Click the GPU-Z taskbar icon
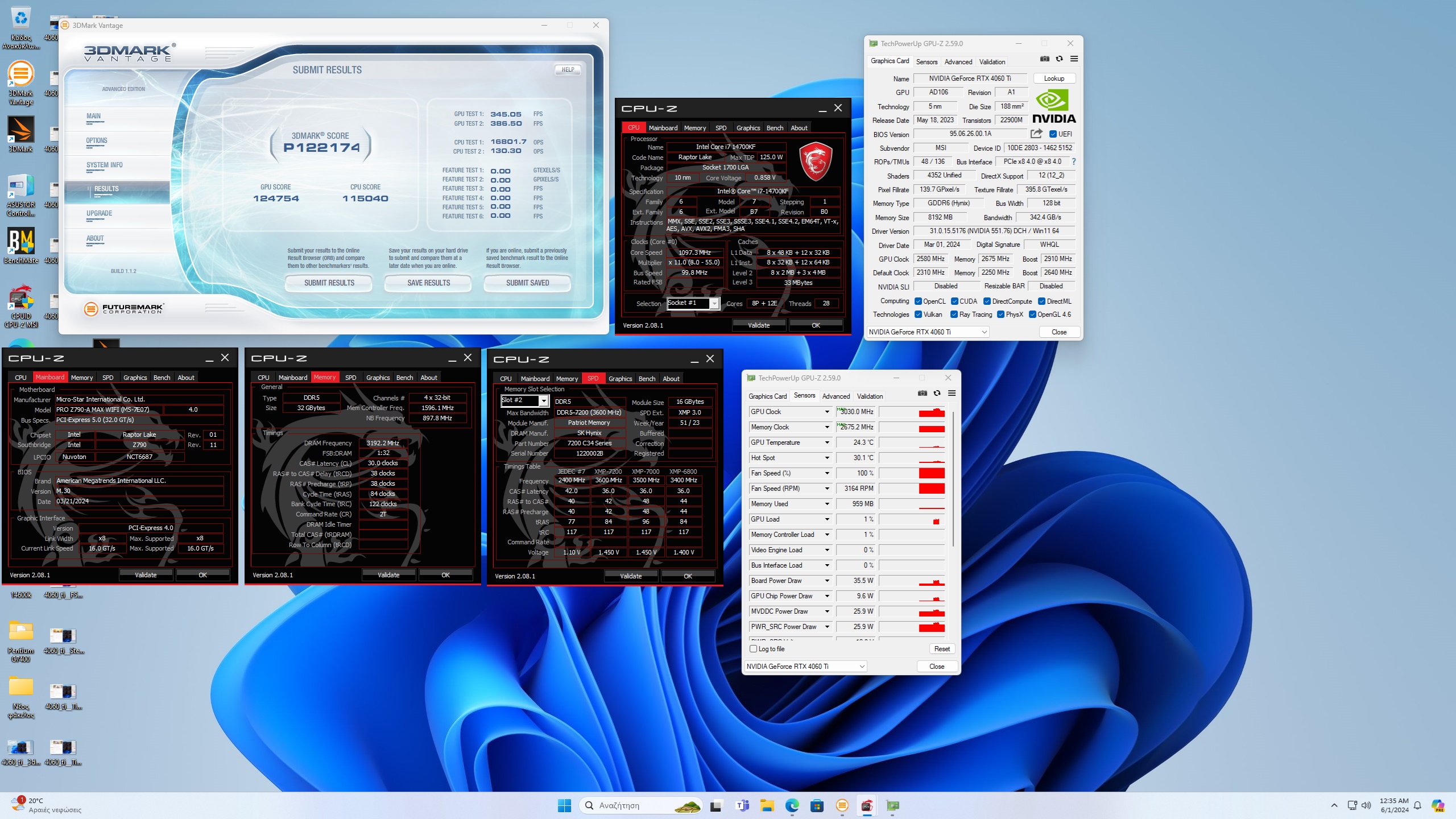1456x819 pixels. tap(892, 805)
